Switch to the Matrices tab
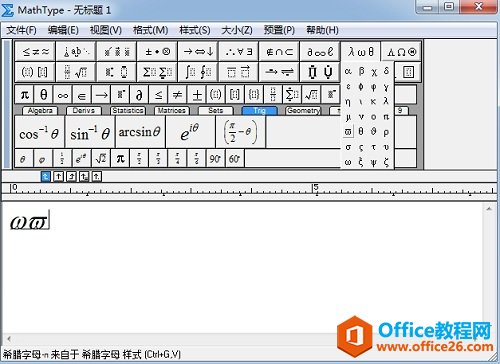The image size is (500, 364). (172, 111)
